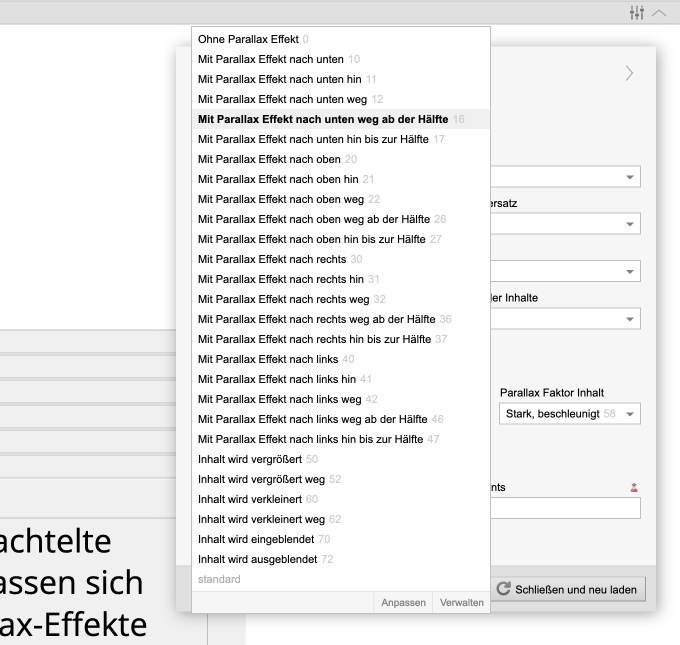Image resolution: width=680 pixels, height=645 pixels.
Task: Click the Anpassen button
Action: [403, 602]
